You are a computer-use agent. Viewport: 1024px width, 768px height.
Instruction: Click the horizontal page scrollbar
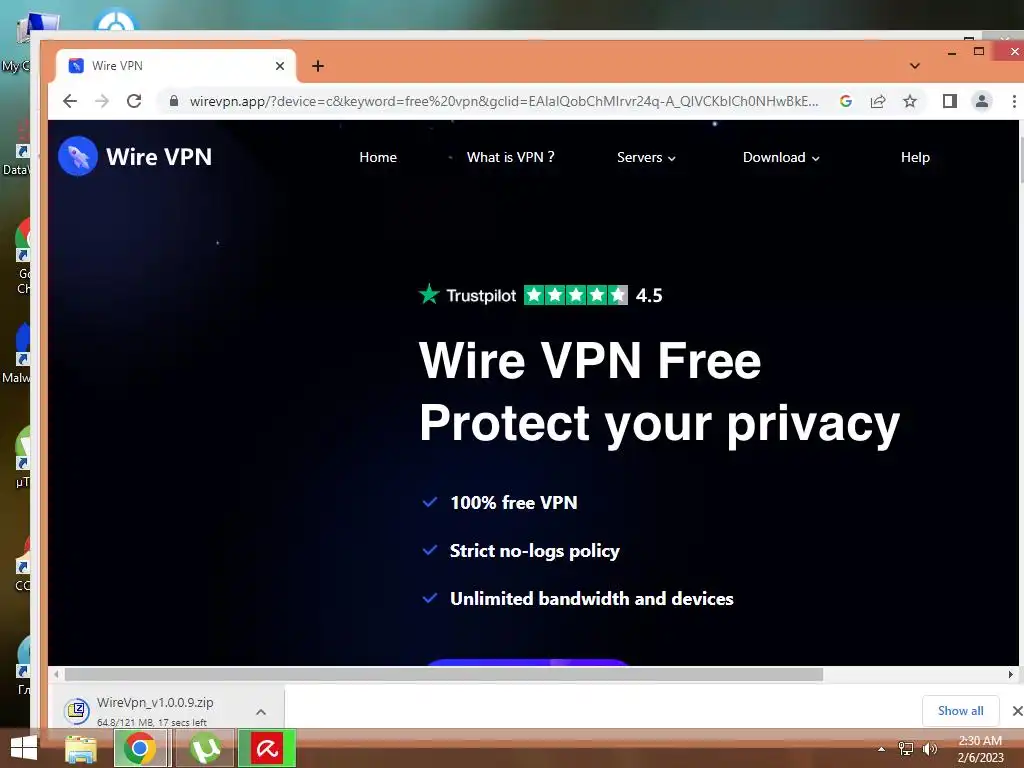coord(444,674)
